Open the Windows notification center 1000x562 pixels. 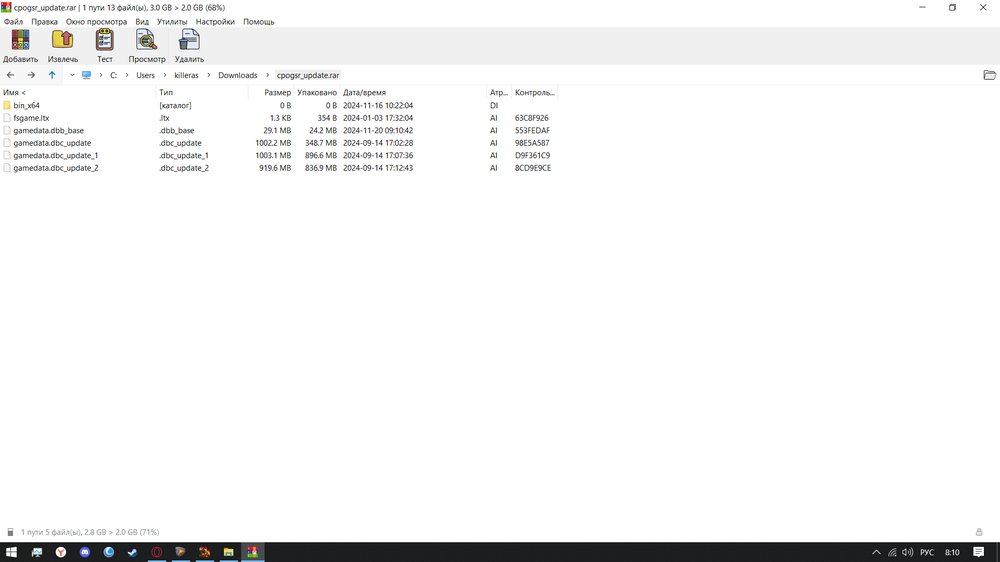pyautogui.click(x=978, y=552)
